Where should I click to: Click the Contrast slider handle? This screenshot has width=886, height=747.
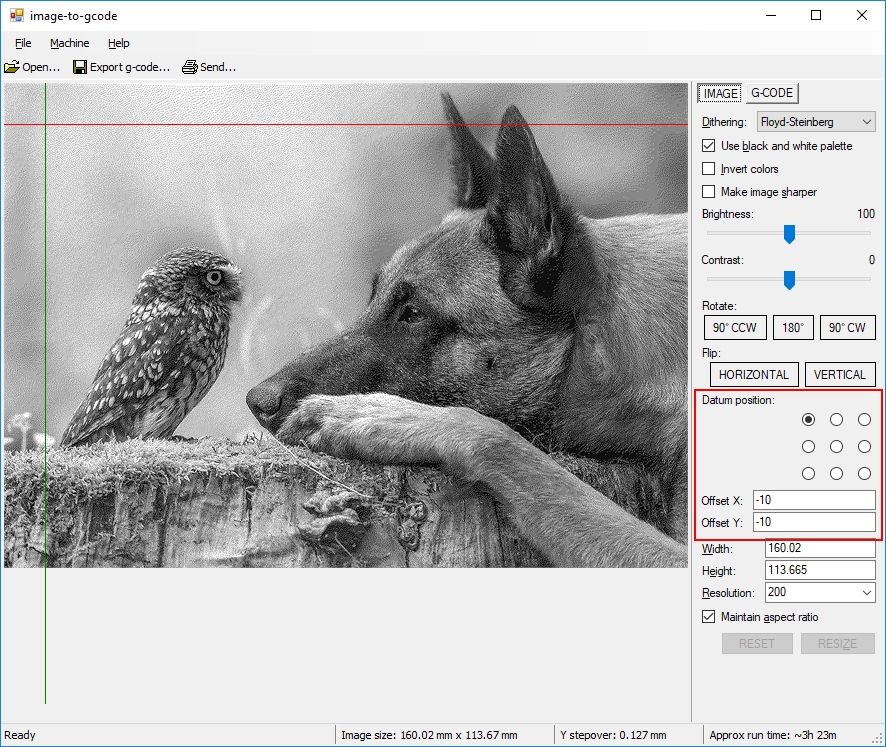coord(789,280)
